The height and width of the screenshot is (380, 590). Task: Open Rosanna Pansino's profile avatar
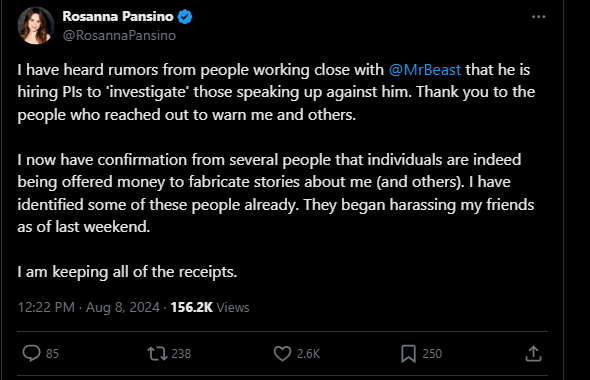36,26
